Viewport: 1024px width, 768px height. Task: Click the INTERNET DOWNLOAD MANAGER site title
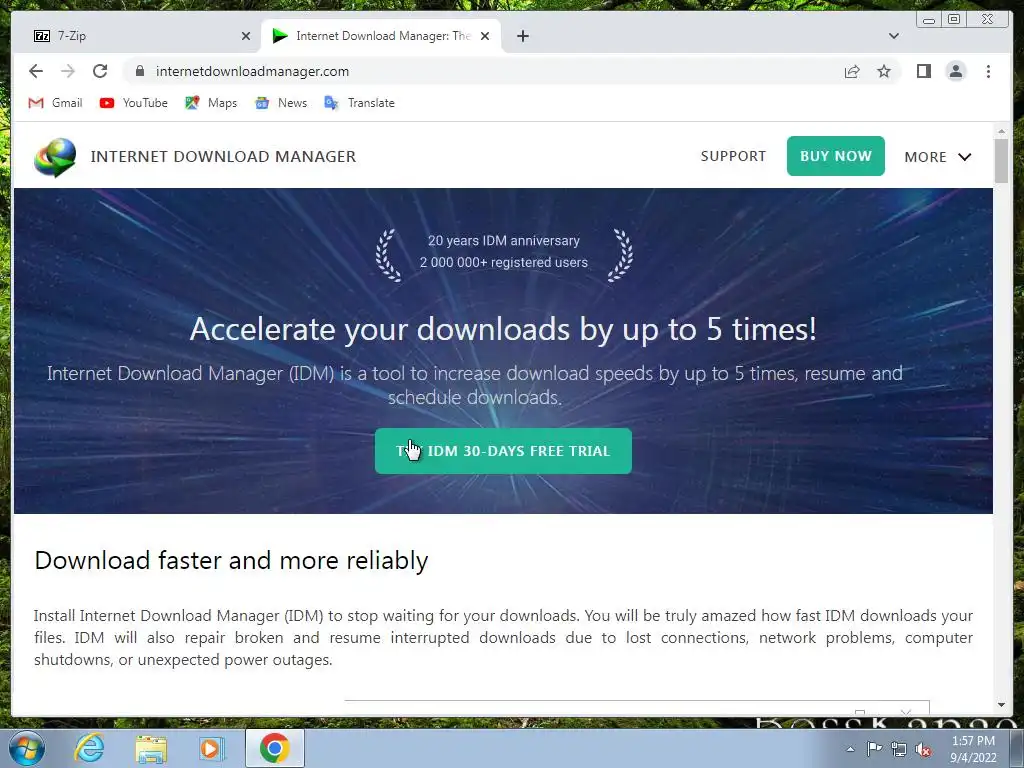223,157
